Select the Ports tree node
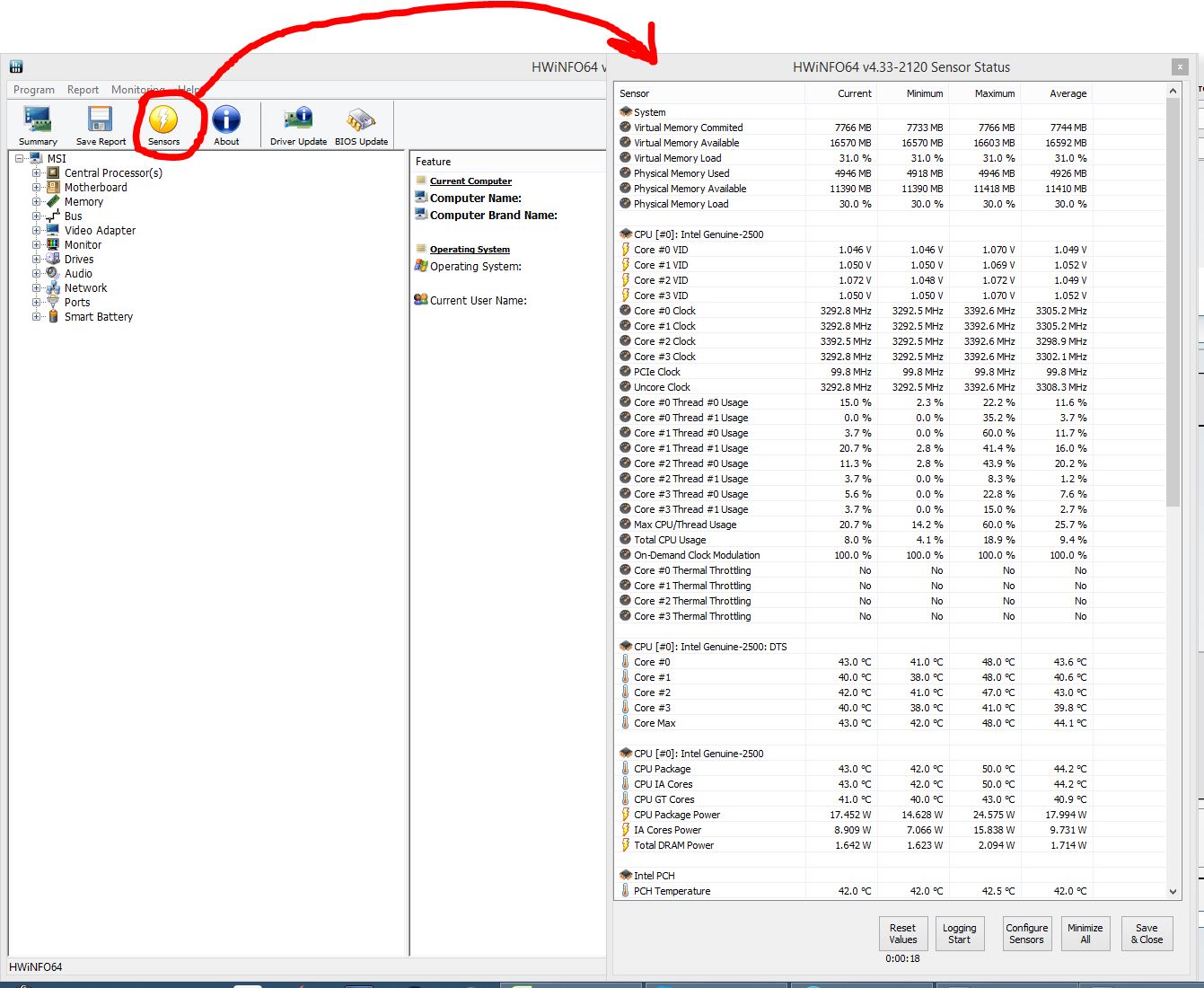1204x988 pixels. point(77,302)
